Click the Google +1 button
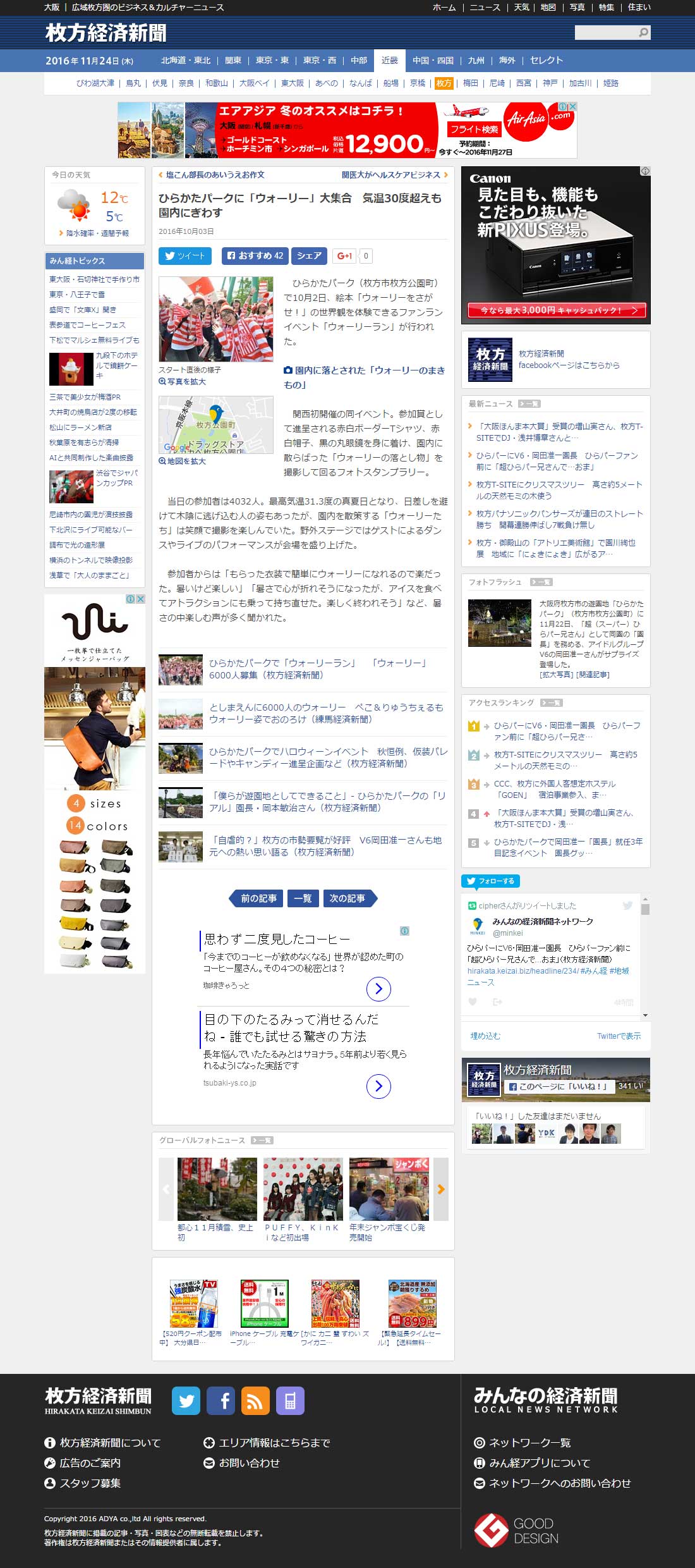Image resolution: width=695 pixels, height=1568 pixels. [344, 256]
